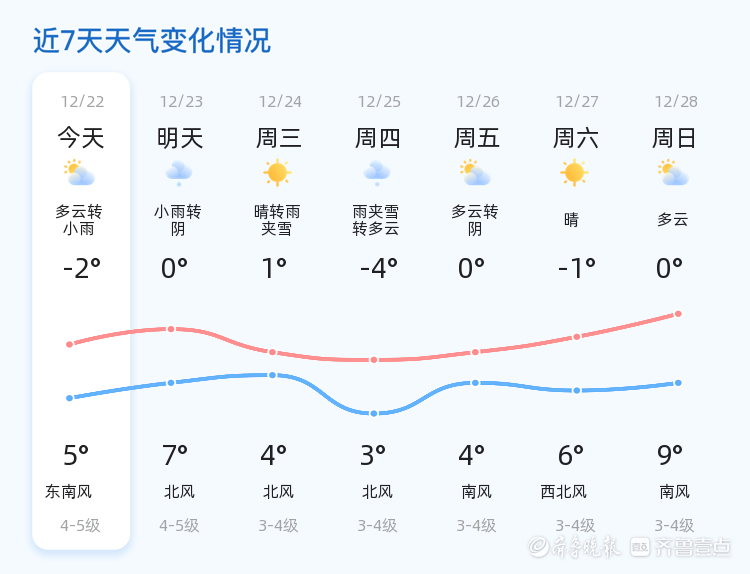Click the 齐鲁壹点 logo watermark
The width and height of the screenshot is (750, 574).
click(694, 546)
